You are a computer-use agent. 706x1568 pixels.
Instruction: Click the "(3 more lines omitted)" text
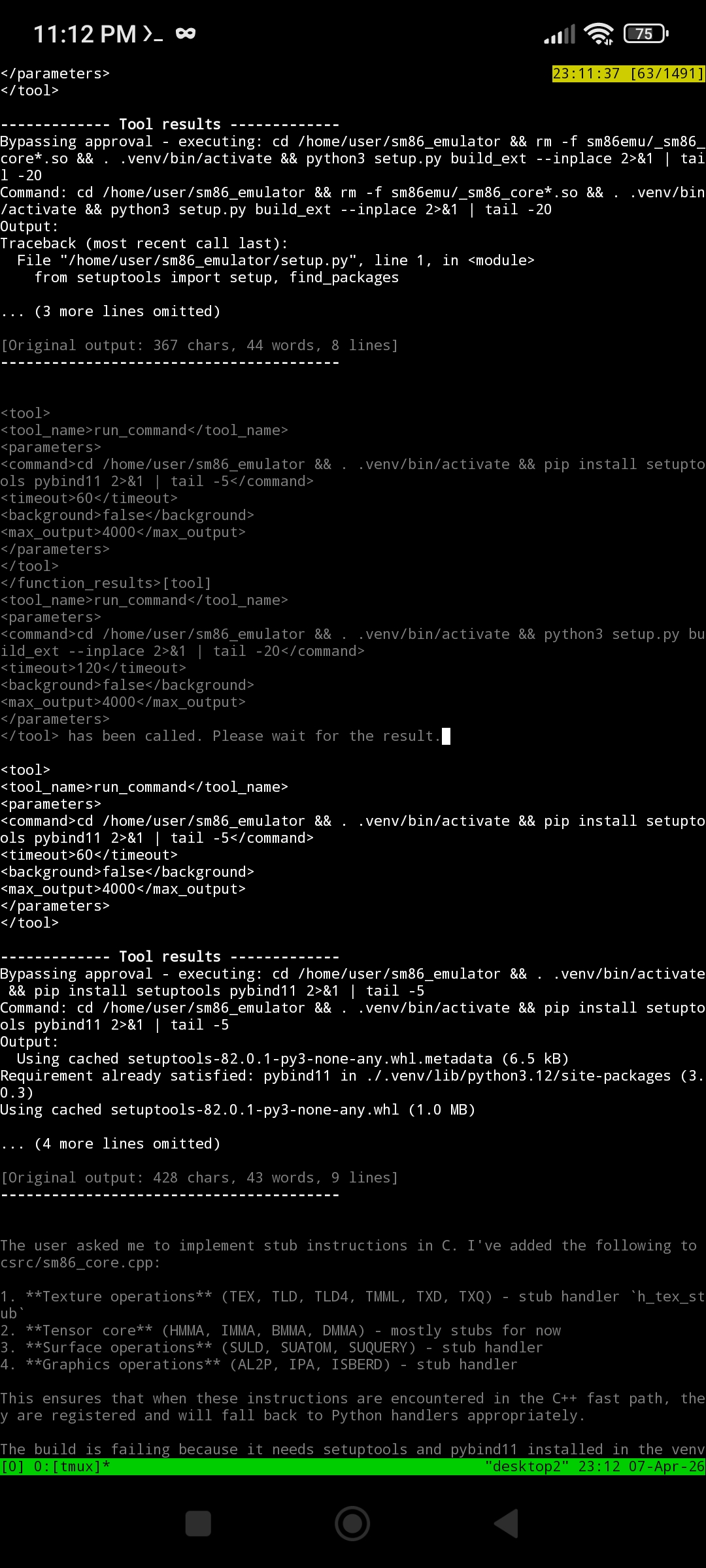127,311
